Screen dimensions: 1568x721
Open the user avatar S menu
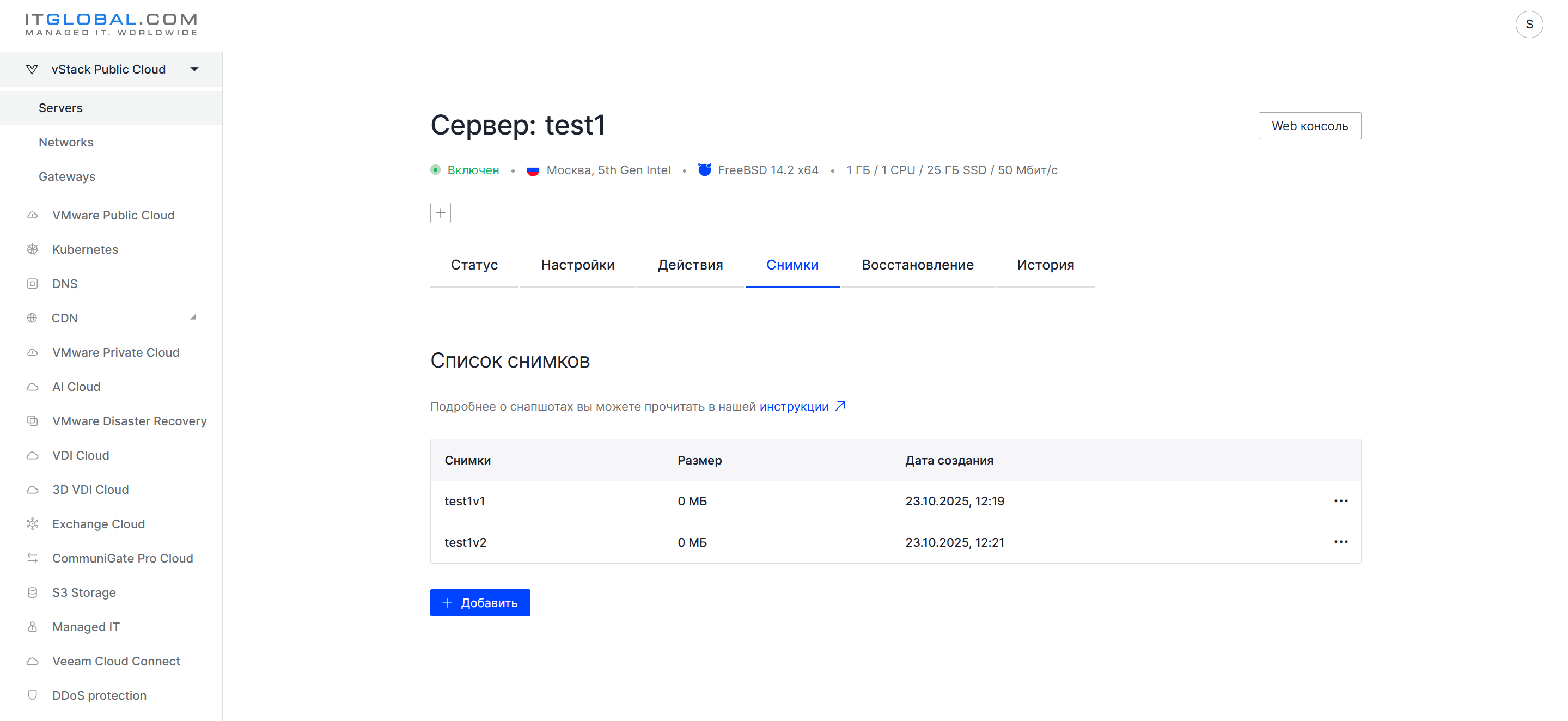(x=1529, y=25)
